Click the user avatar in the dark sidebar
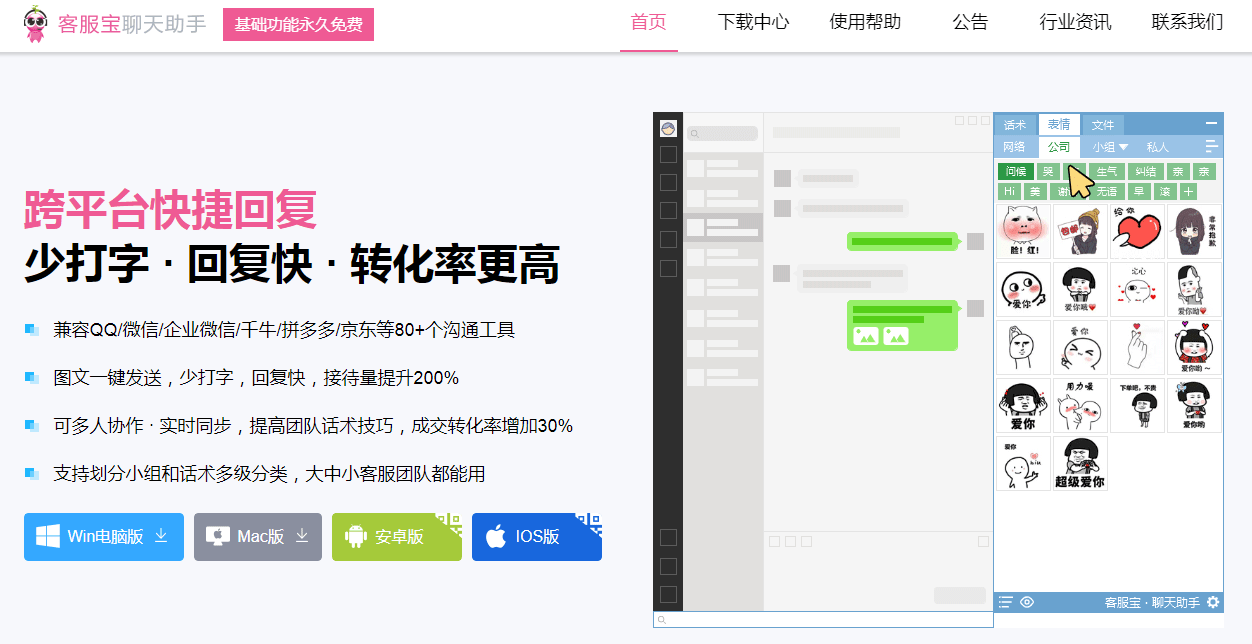The height and width of the screenshot is (644, 1252). 668,128
